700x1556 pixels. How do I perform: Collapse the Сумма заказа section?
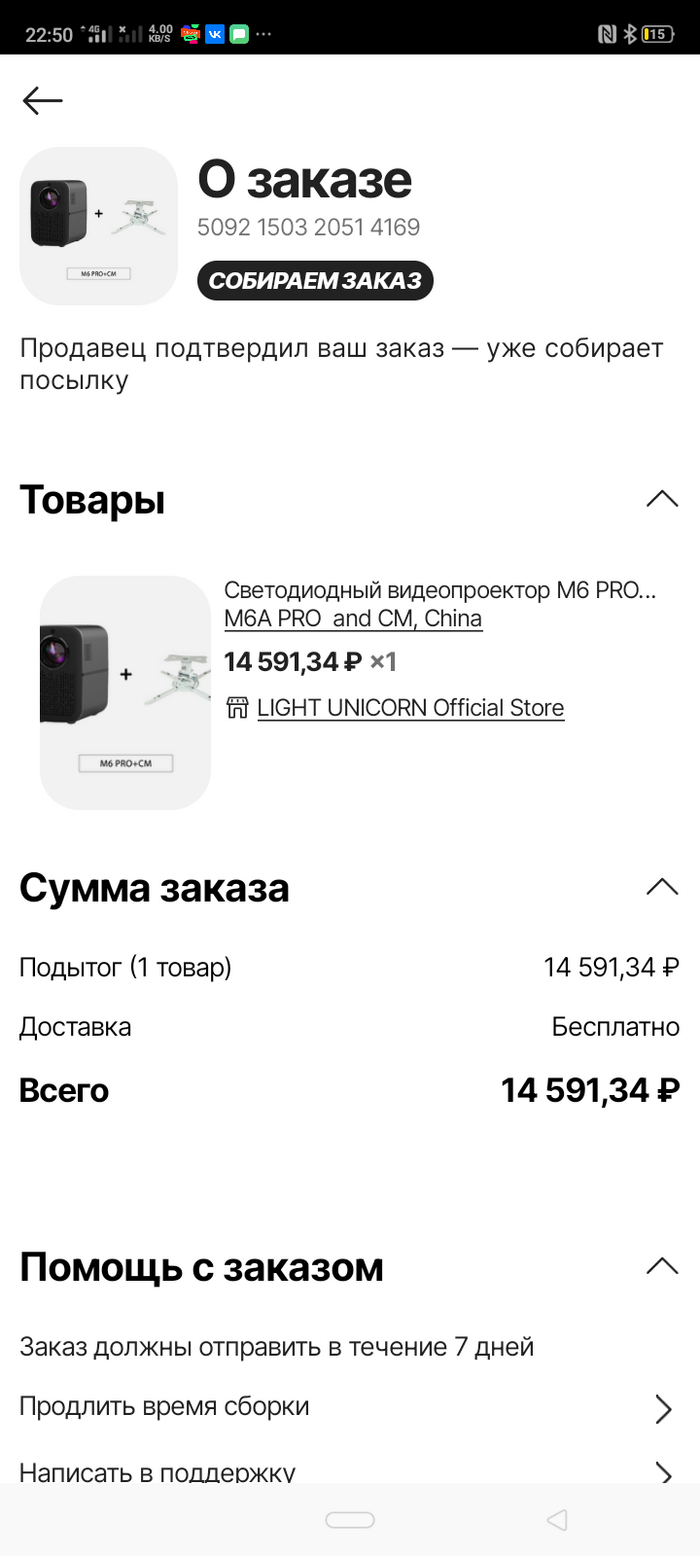click(662, 887)
